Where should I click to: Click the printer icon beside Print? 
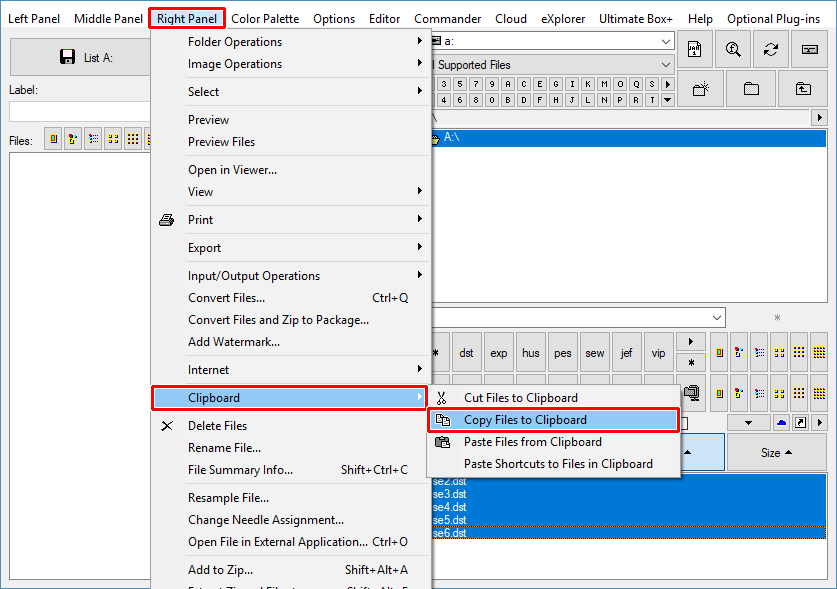point(167,220)
